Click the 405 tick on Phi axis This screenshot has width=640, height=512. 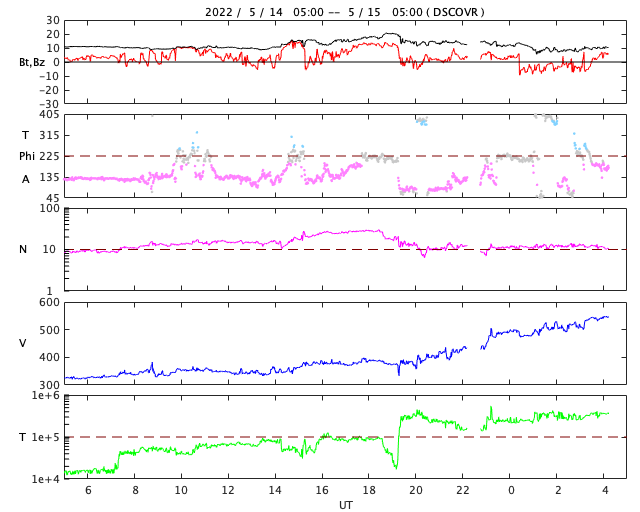pos(49,115)
